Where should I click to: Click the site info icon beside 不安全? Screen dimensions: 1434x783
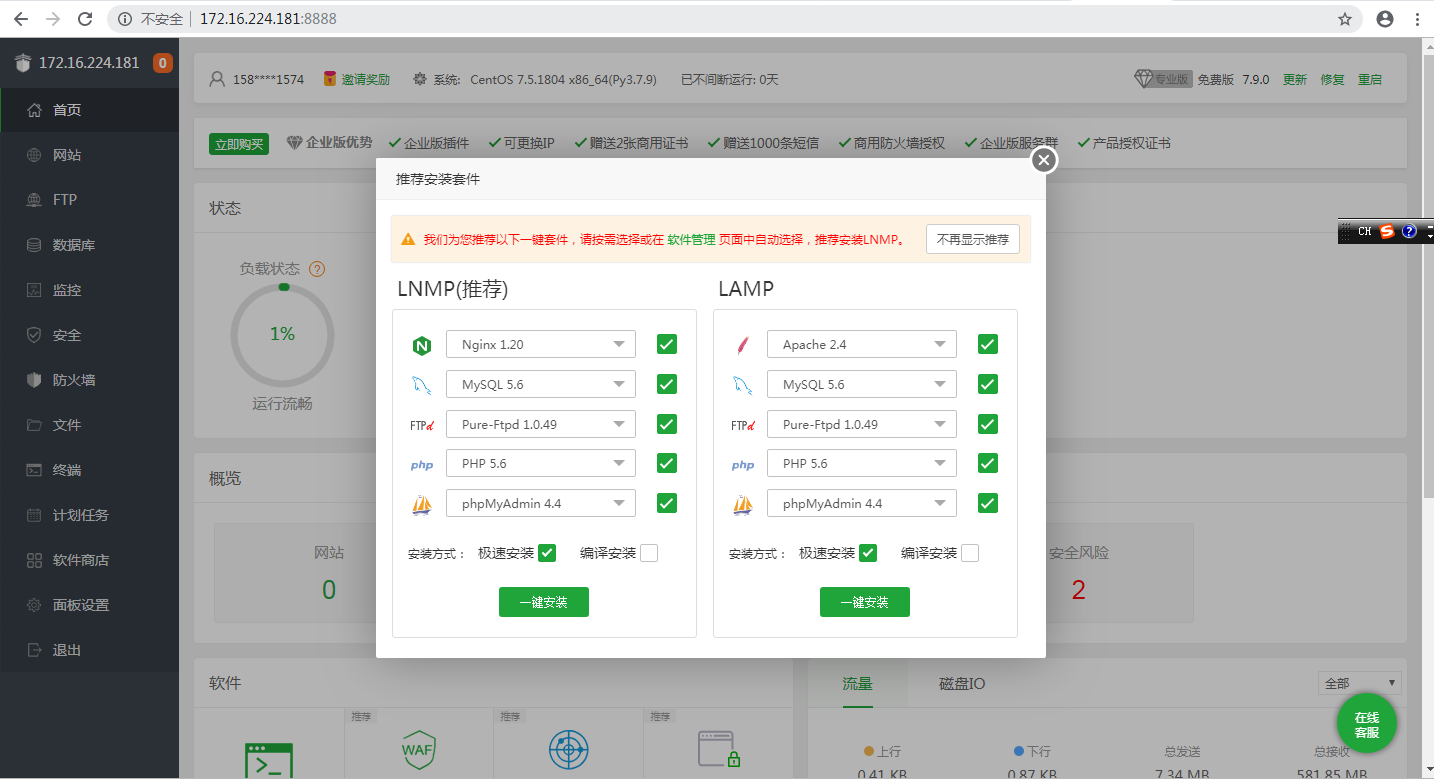(125, 19)
